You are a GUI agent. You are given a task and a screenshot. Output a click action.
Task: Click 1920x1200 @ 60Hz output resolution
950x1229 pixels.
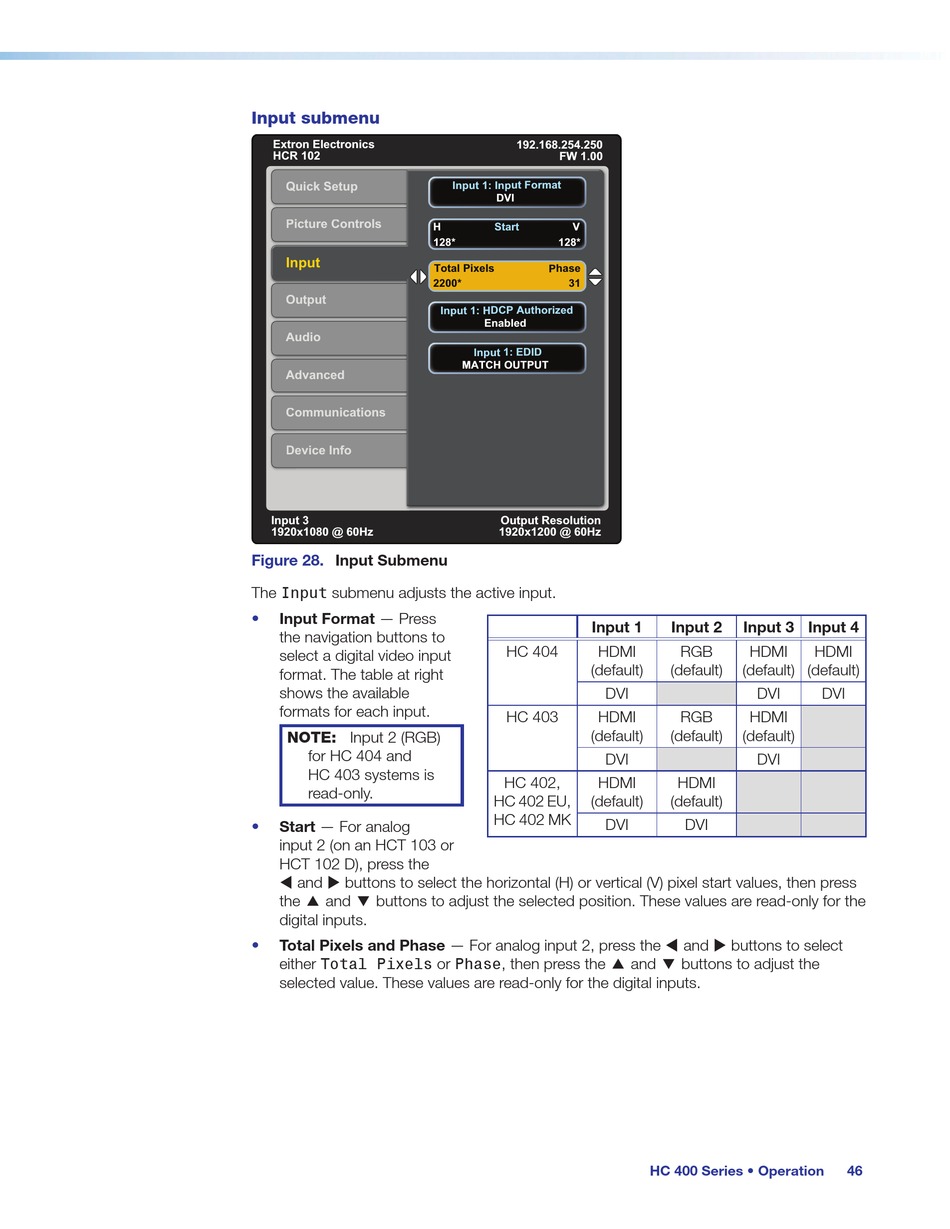[550, 532]
